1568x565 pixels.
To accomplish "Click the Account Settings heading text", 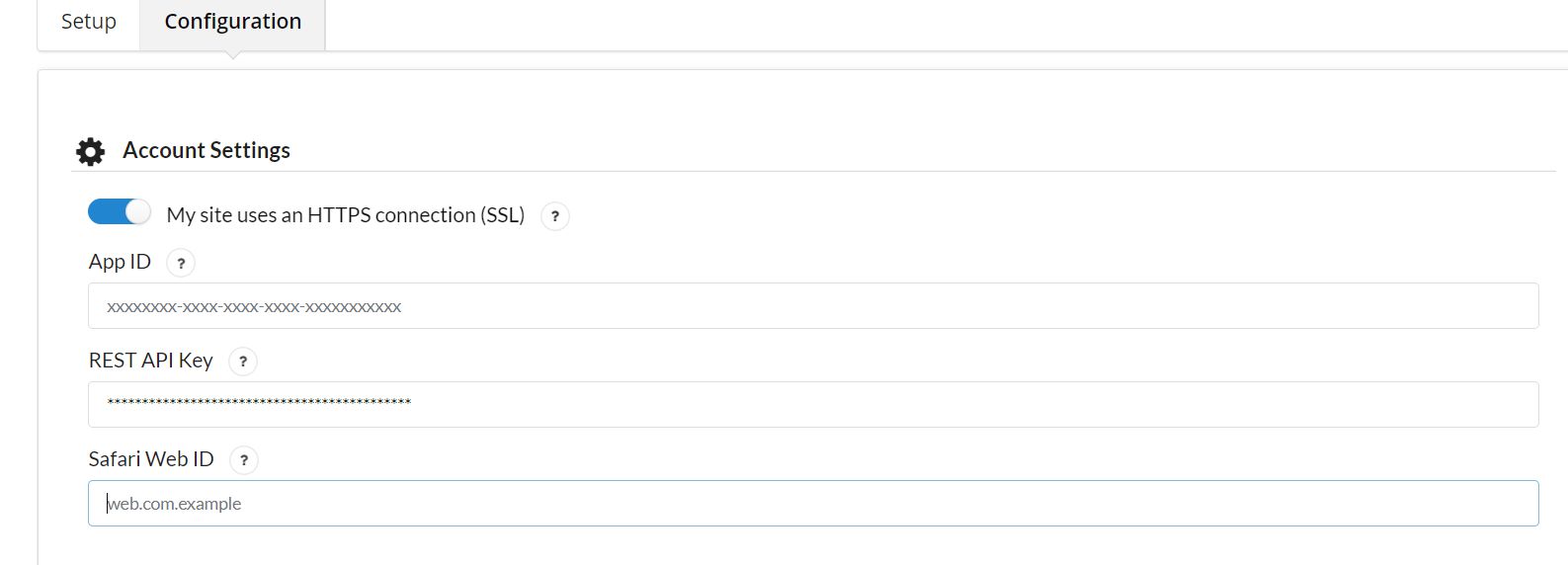I will (x=206, y=150).
